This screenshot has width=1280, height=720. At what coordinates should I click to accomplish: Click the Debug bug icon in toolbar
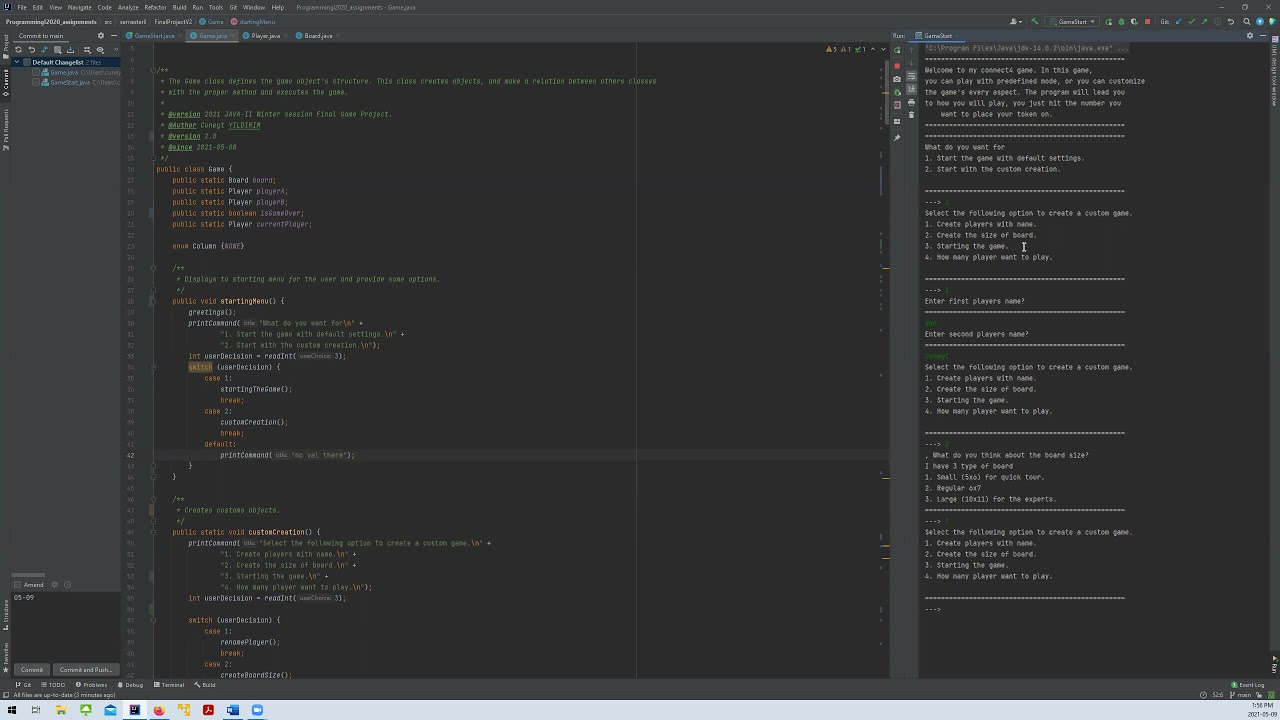[1121, 21]
